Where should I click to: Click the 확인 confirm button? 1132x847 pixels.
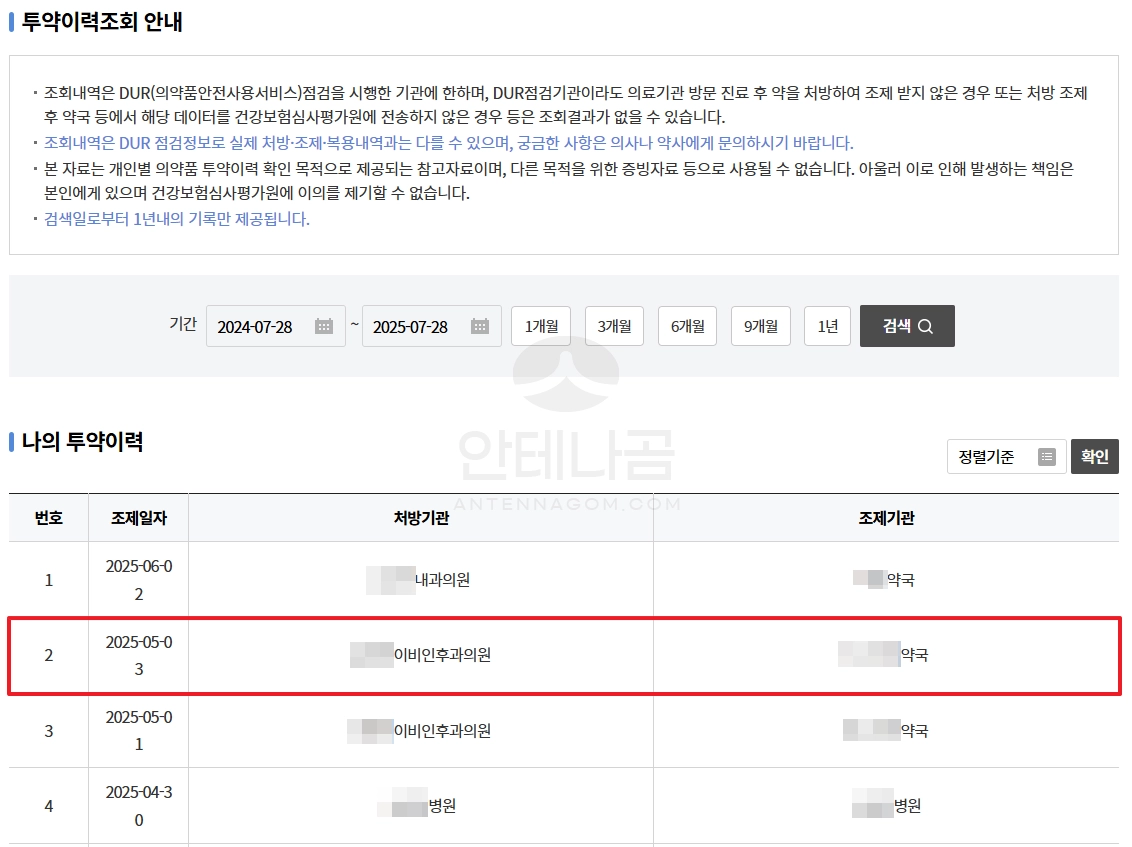tap(1094, 456)
